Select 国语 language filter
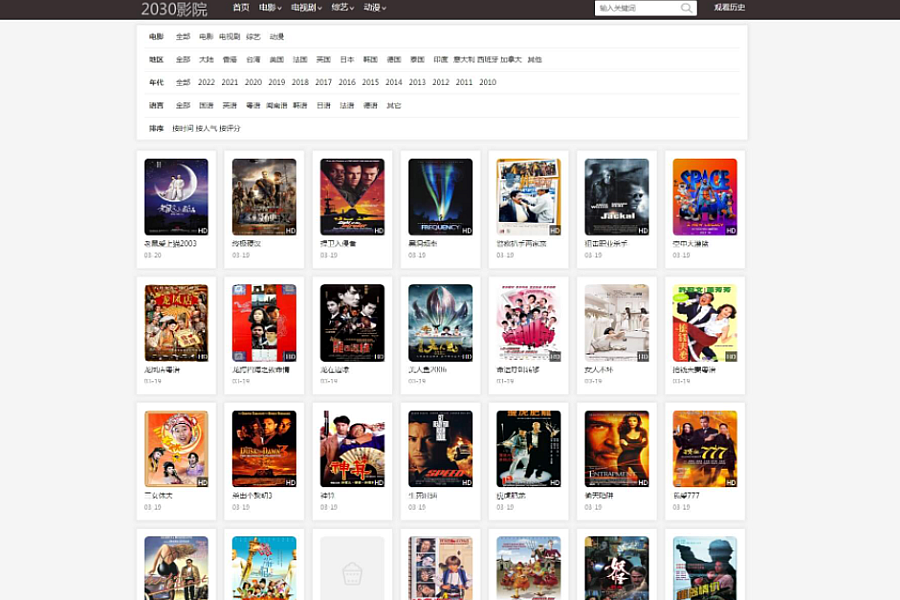The height and width of the screenshot is (600, 900). pos(206,106)
